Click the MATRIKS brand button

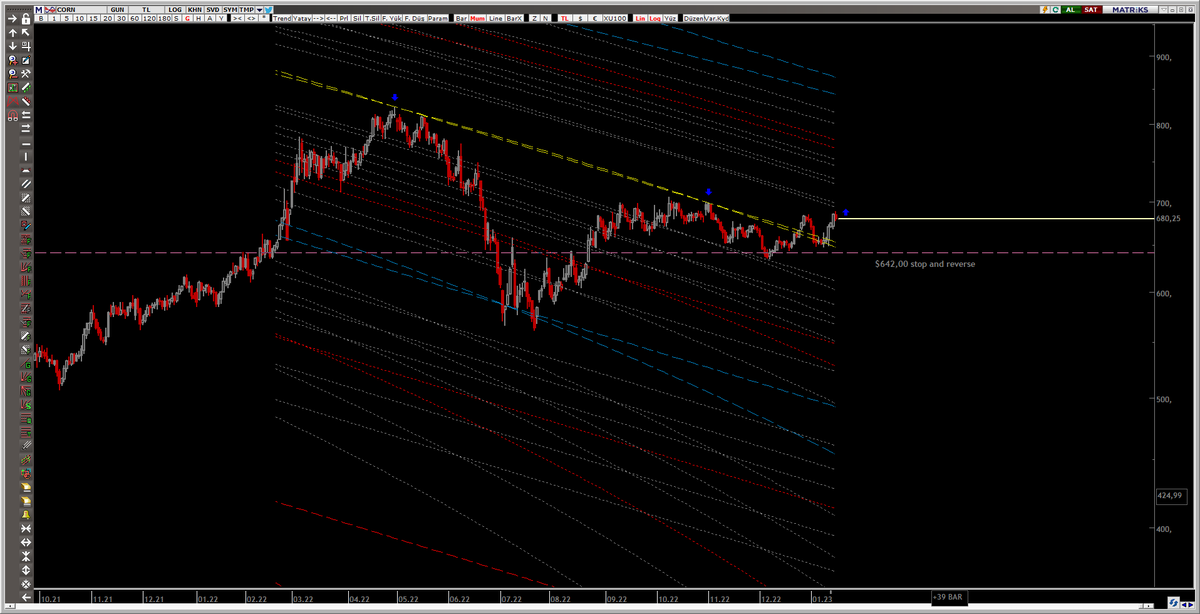coord(1130,9)
